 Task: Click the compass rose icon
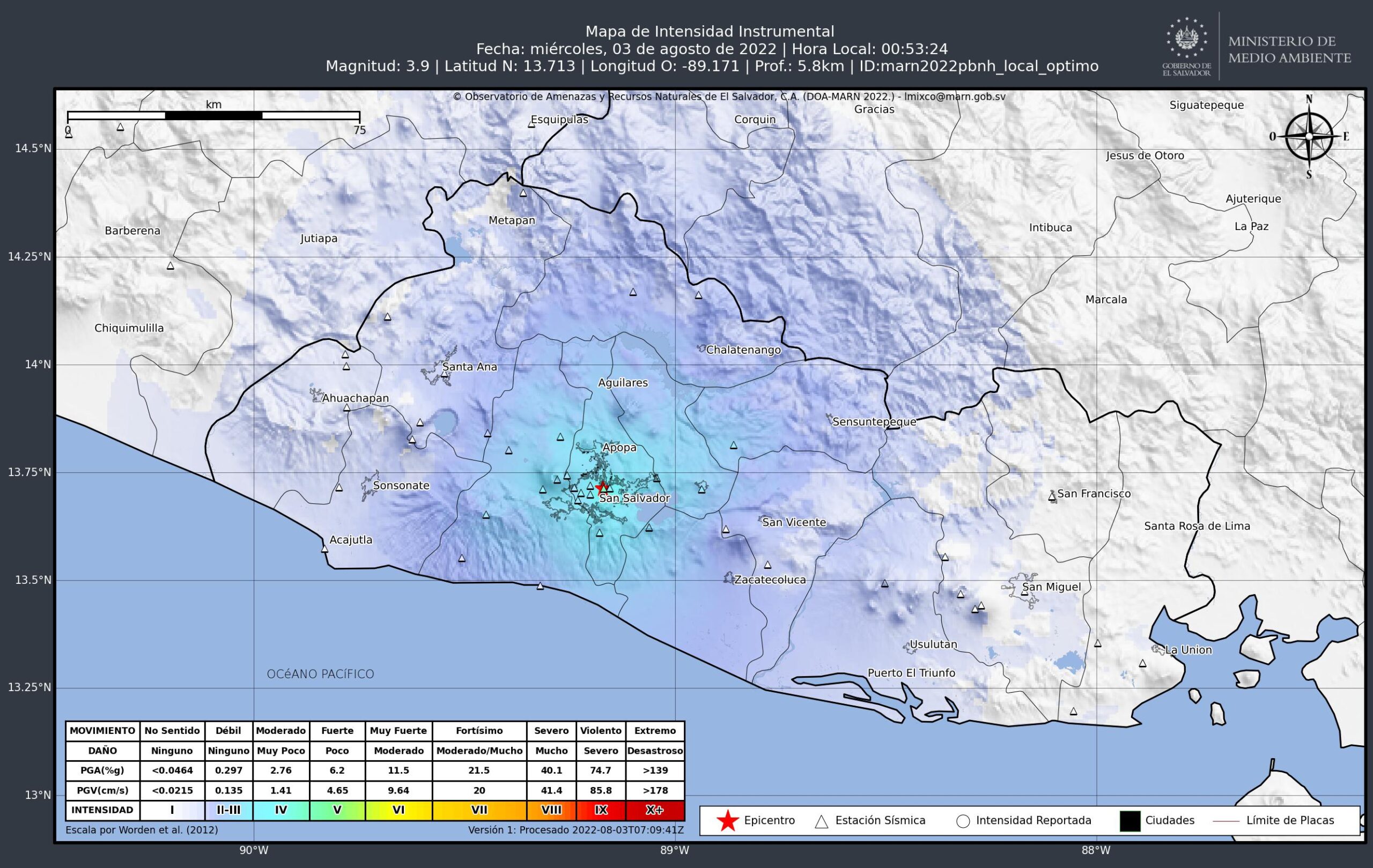click(1309, 137)
